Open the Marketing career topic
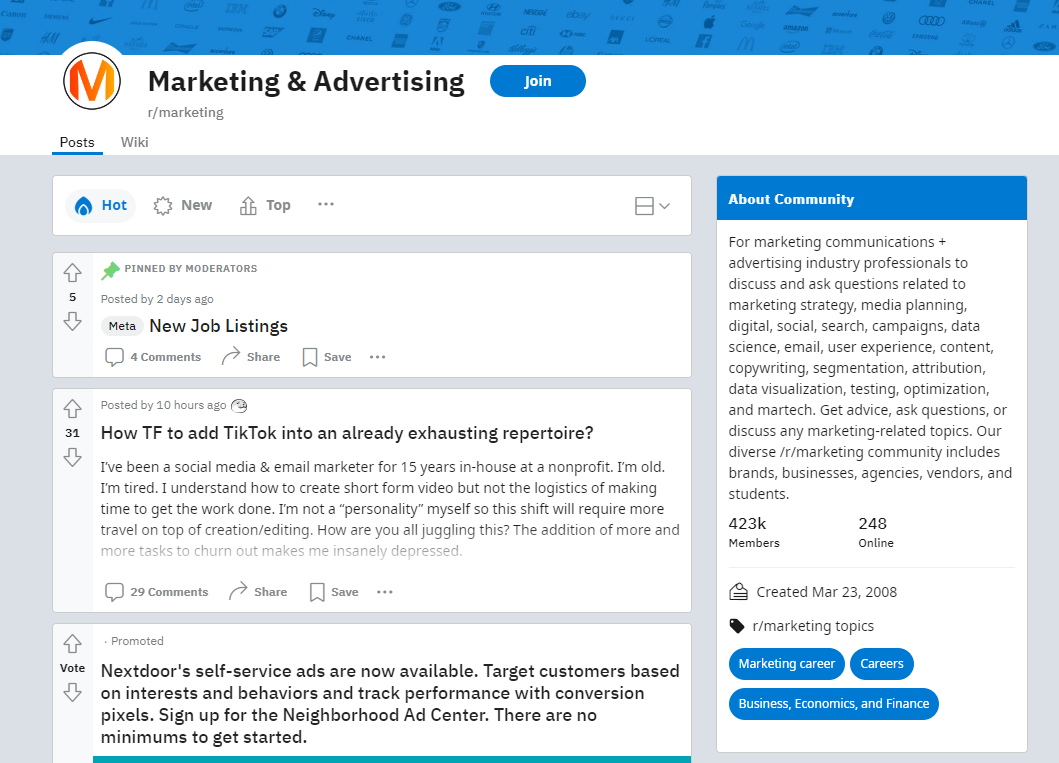Image resolution: width=1059 pixels, height=763 pixels. [786, 663]
